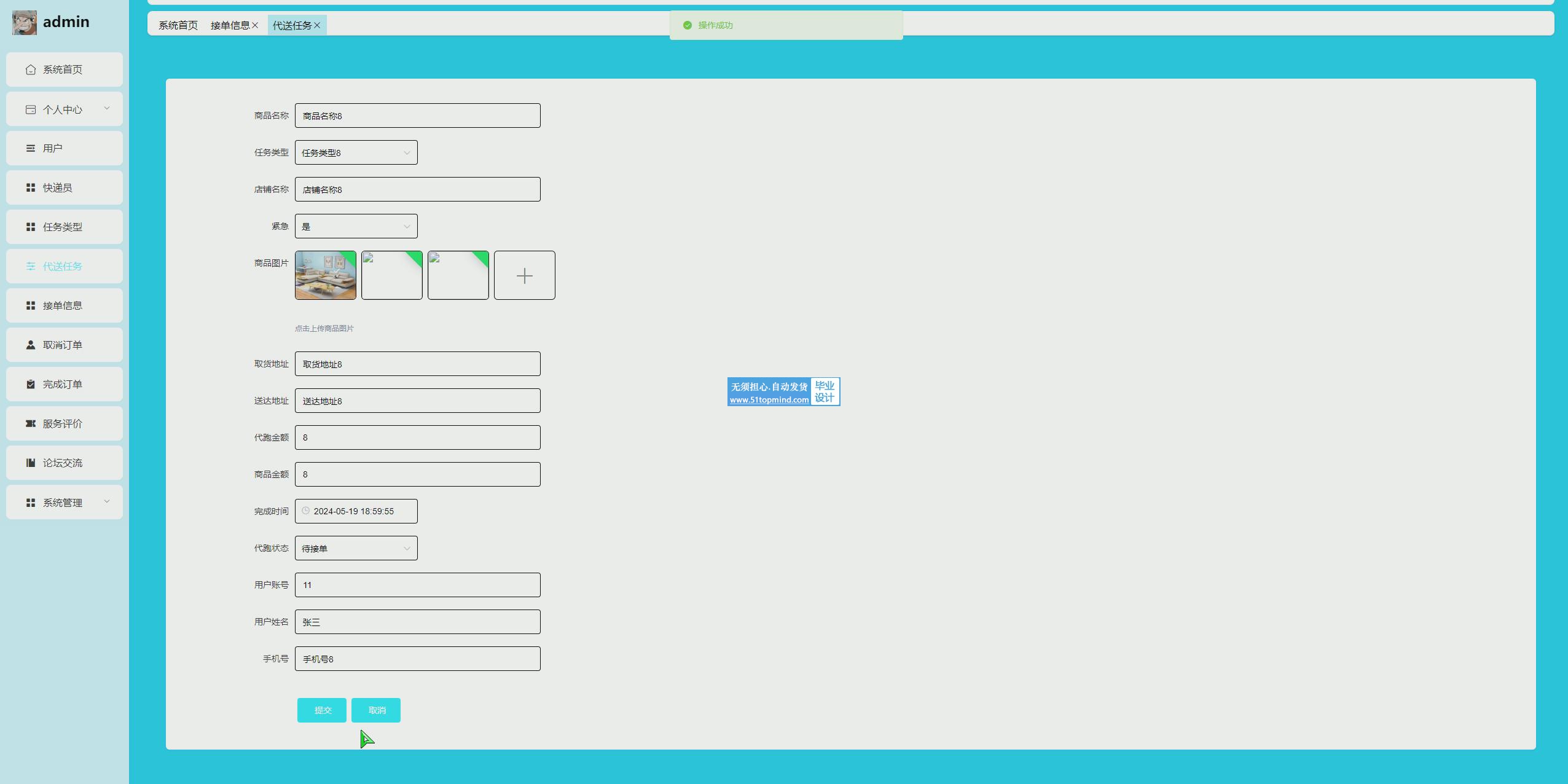Click the 用户账号 input field

418,585
